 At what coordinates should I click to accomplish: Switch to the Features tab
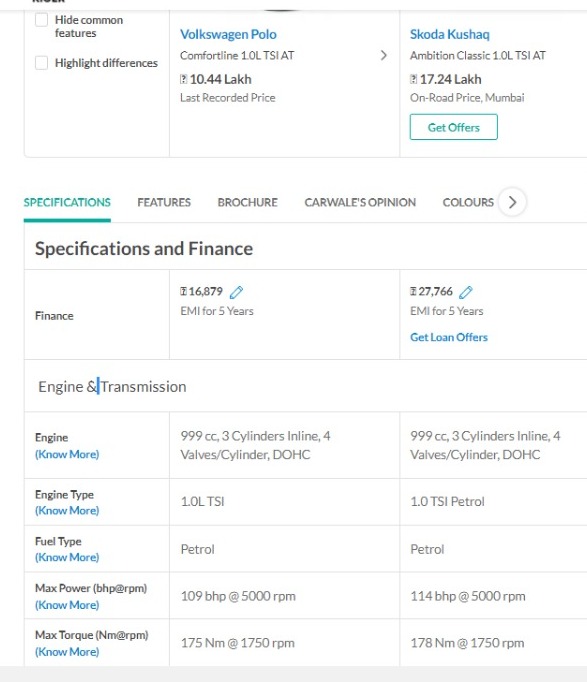point(164,202)
